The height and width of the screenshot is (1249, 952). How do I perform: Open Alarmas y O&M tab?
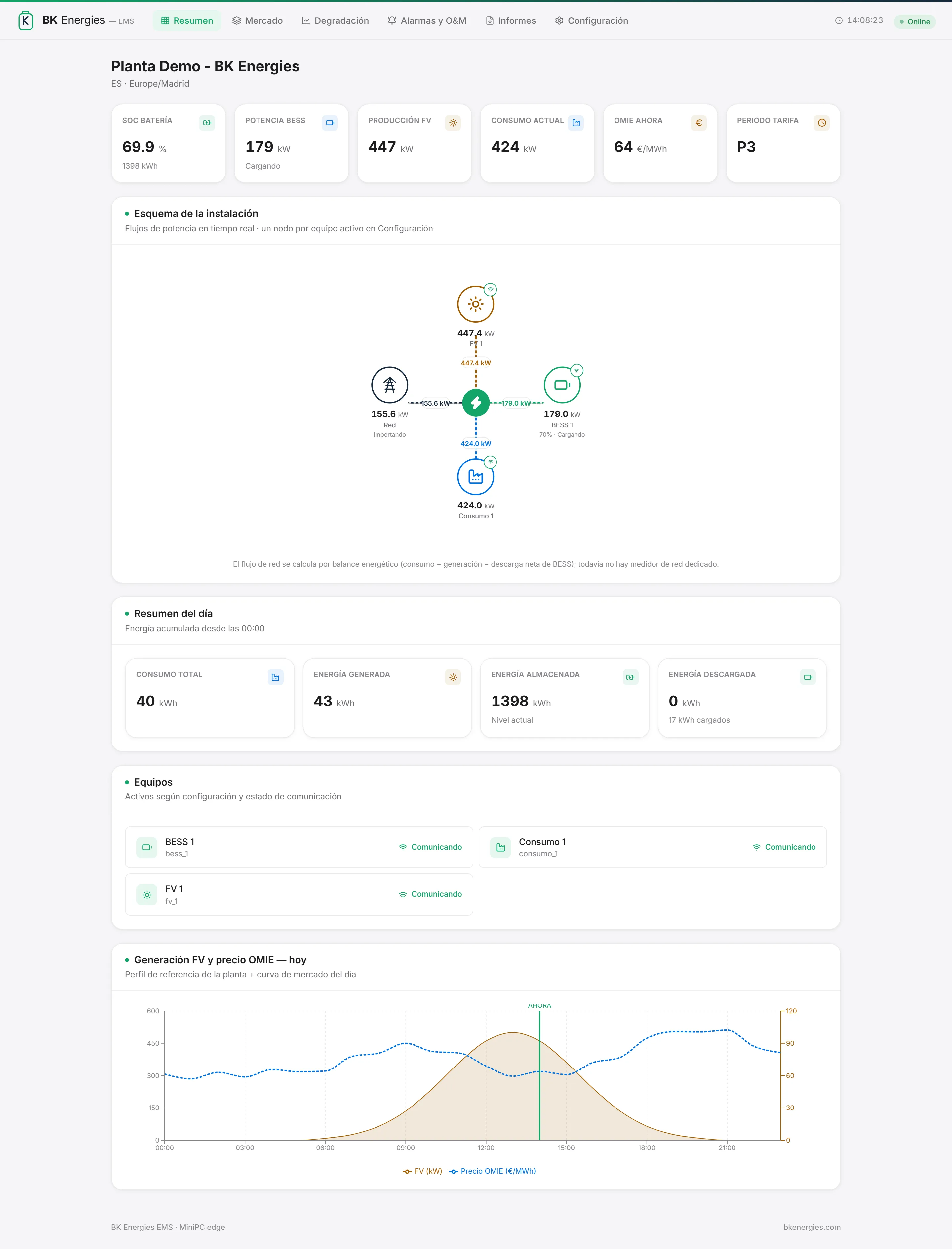click(x=427, y=20)
